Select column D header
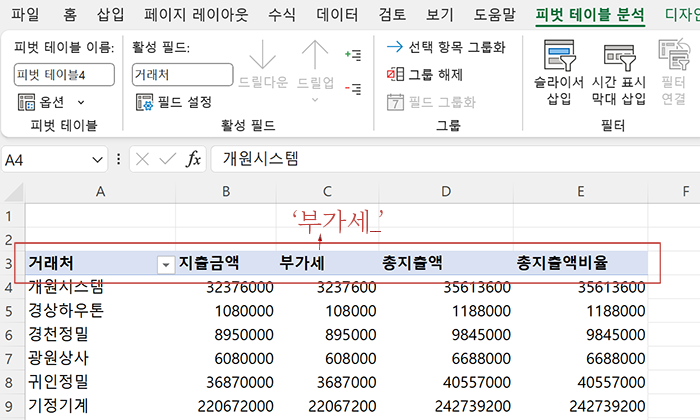Screen dimensions: 700x420 click(x=446, y=192)
